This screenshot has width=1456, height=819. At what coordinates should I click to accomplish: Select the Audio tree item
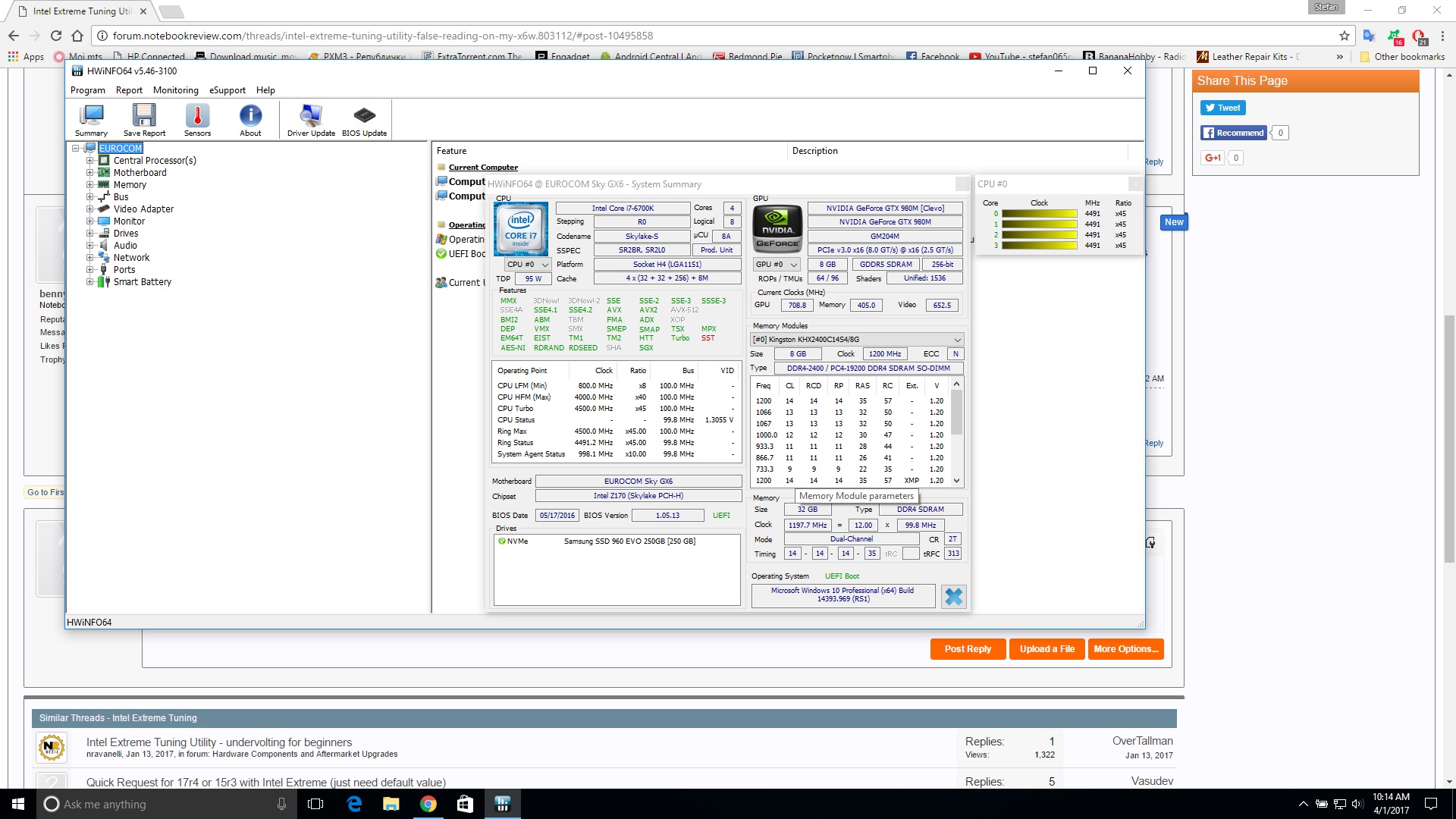[x=125, y=246]
